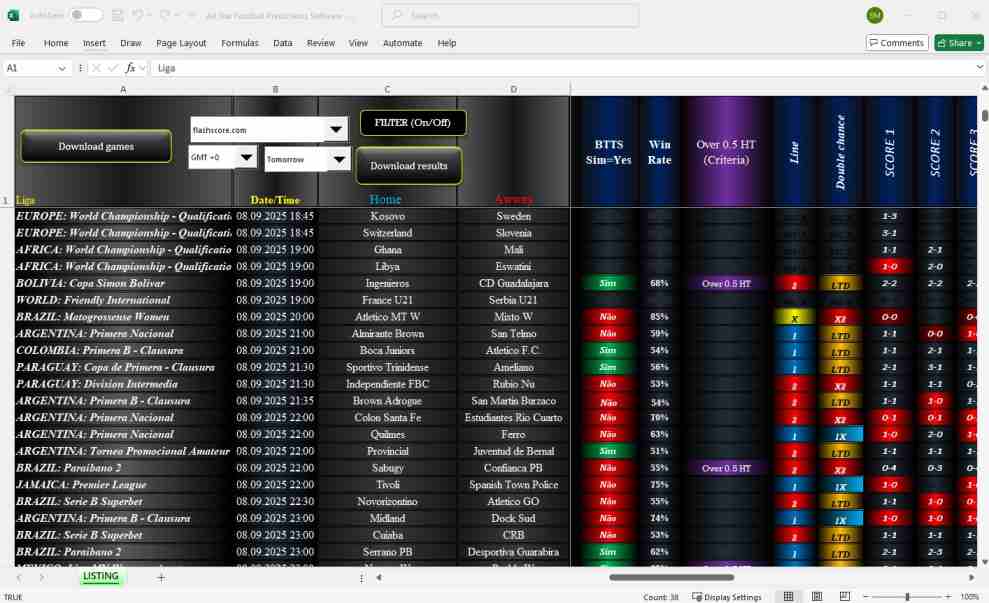
Task: Save the workbook via Quick Access toolbar
Action: [x=116, y=16]
